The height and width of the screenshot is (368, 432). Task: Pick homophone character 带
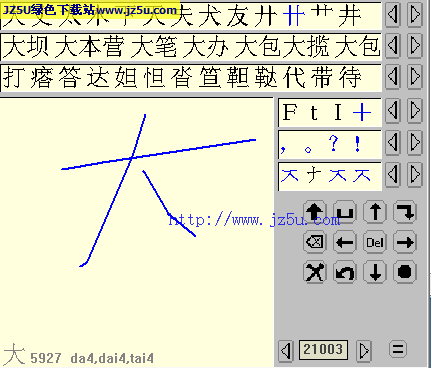point(322,77)
